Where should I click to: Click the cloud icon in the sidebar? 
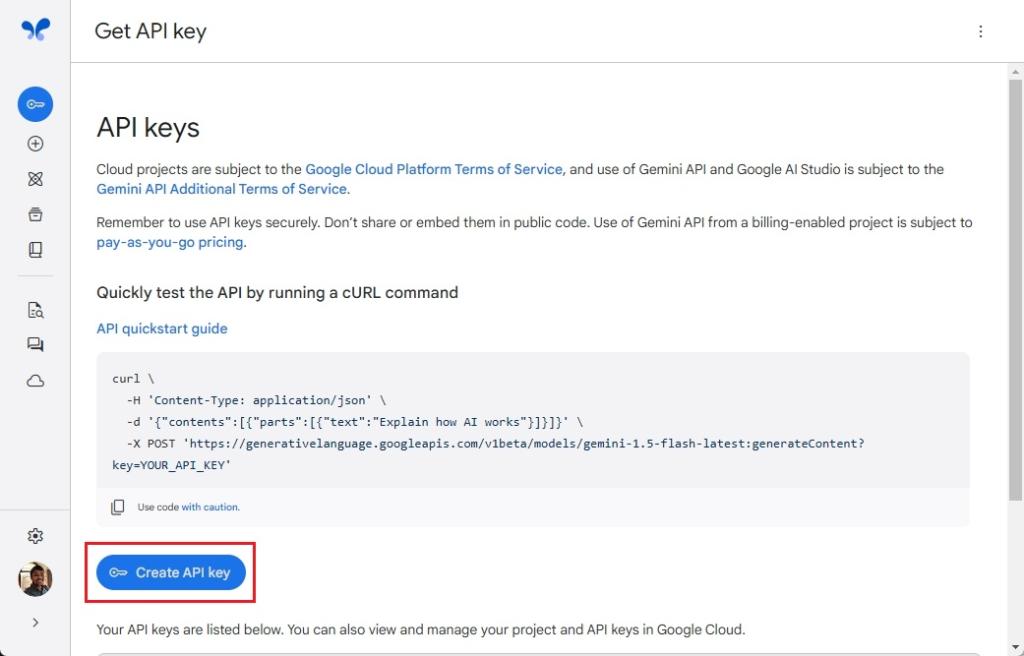[35, 381]
